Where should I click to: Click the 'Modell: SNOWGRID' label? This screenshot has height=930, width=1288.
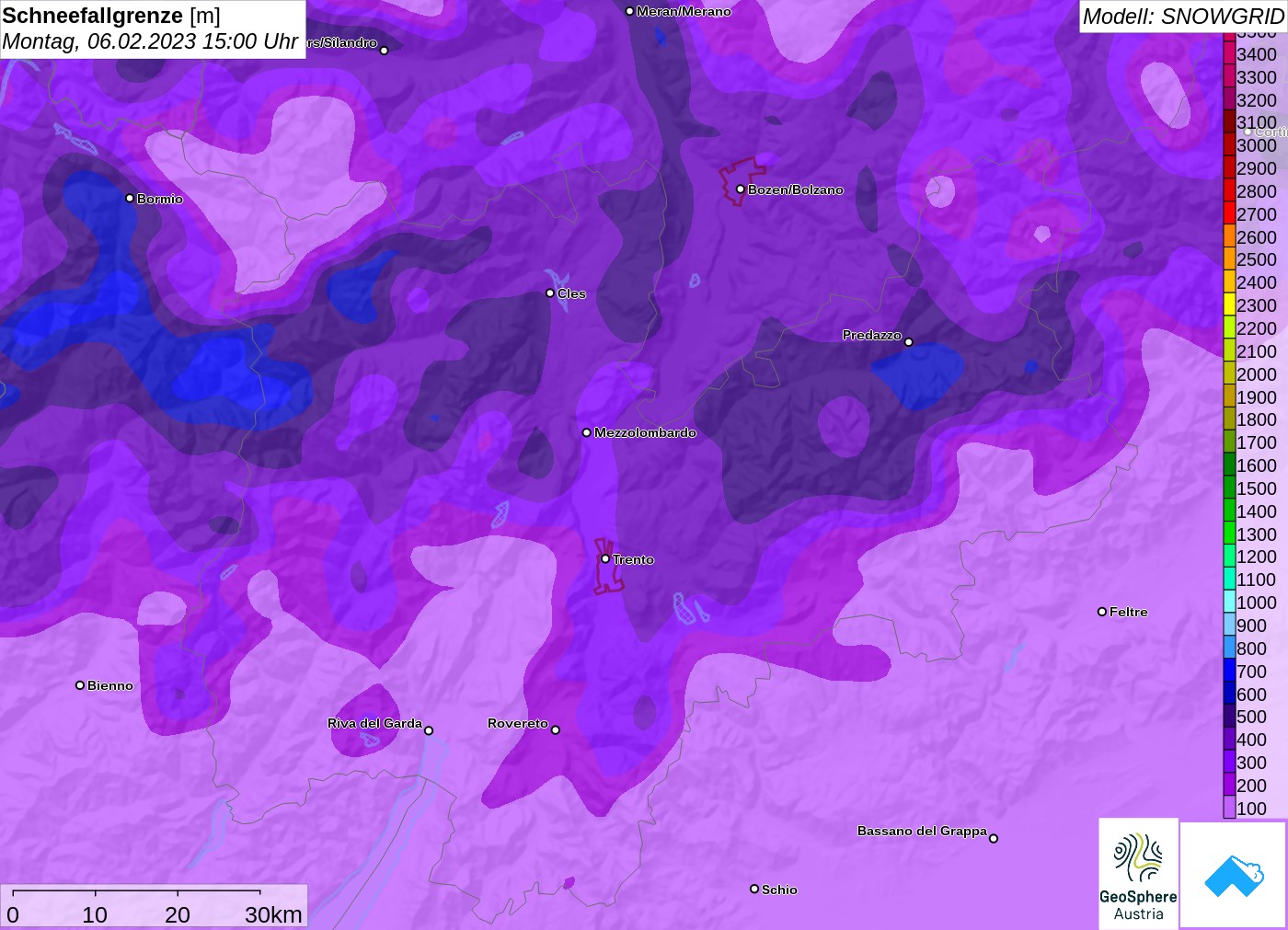1183,17
